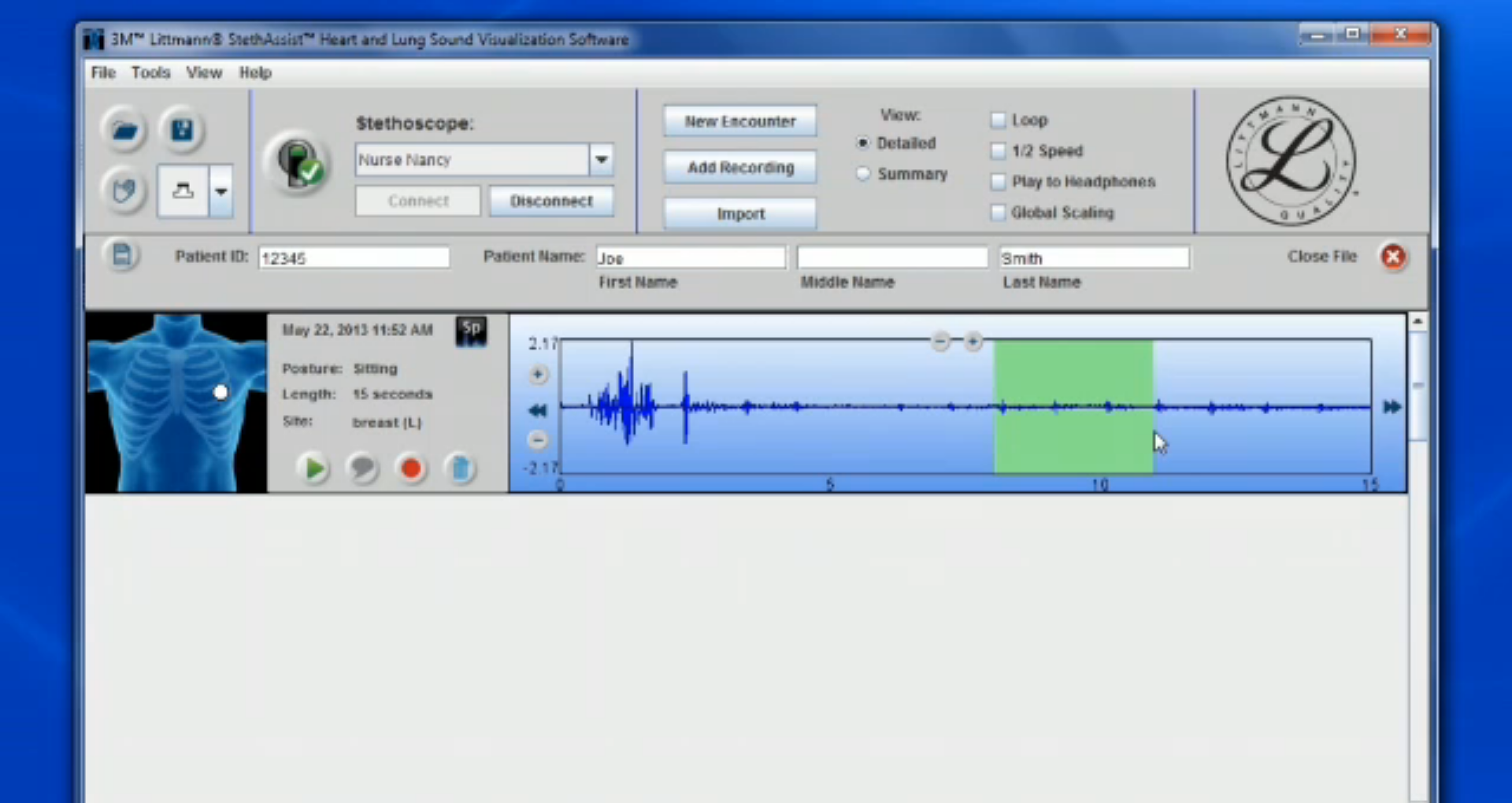Open the File menu
This screenshot has width=1512, height=803.
[103, 72]
